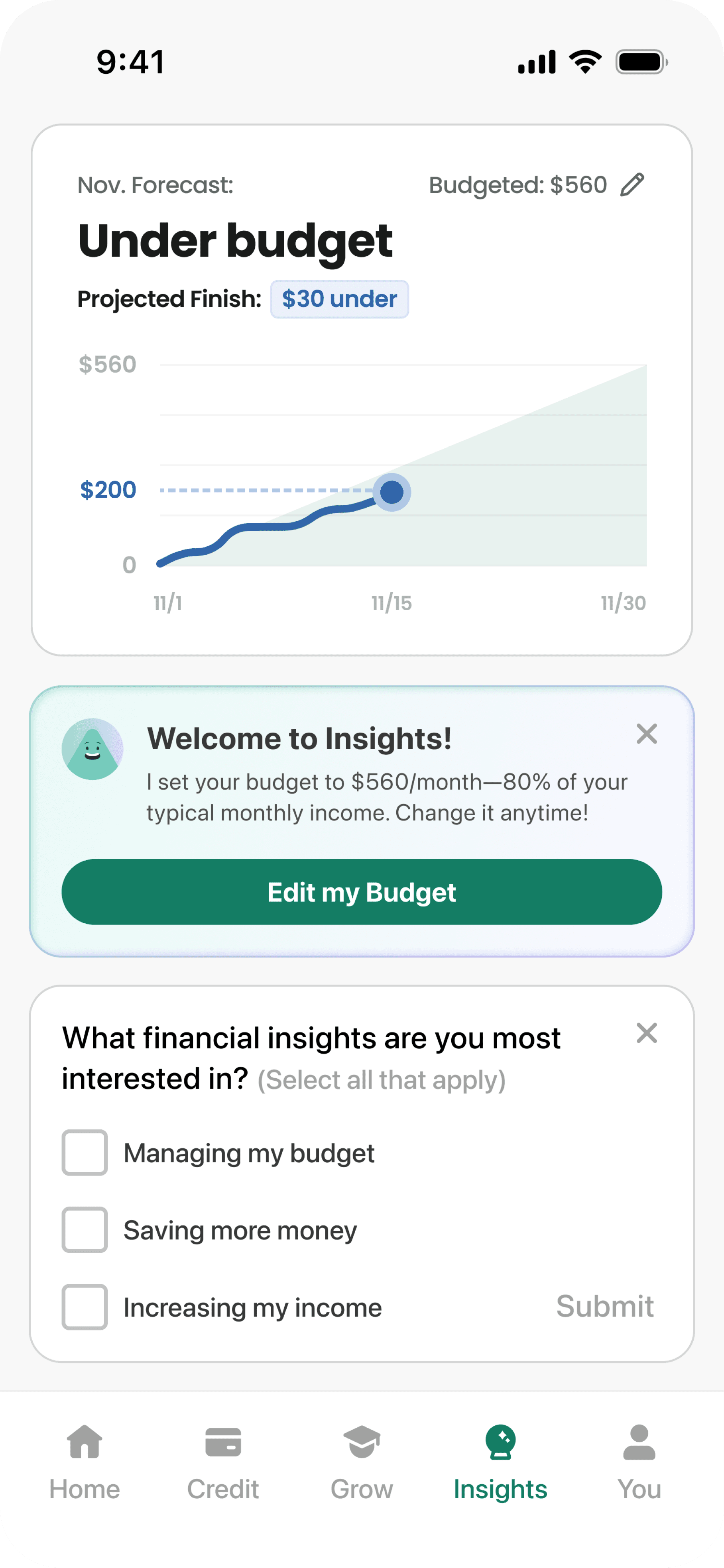Check the Increasing my income box

pos(85,1307)
